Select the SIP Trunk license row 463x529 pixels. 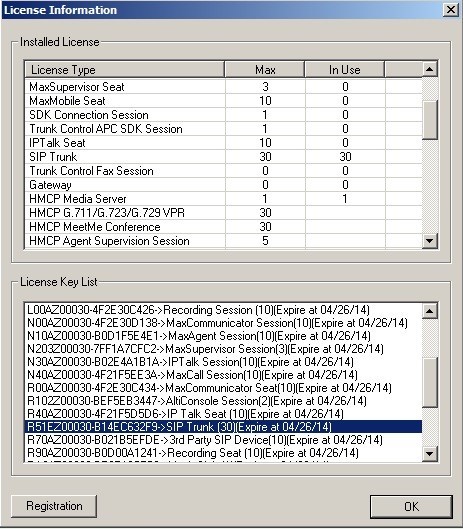[223, 157]
